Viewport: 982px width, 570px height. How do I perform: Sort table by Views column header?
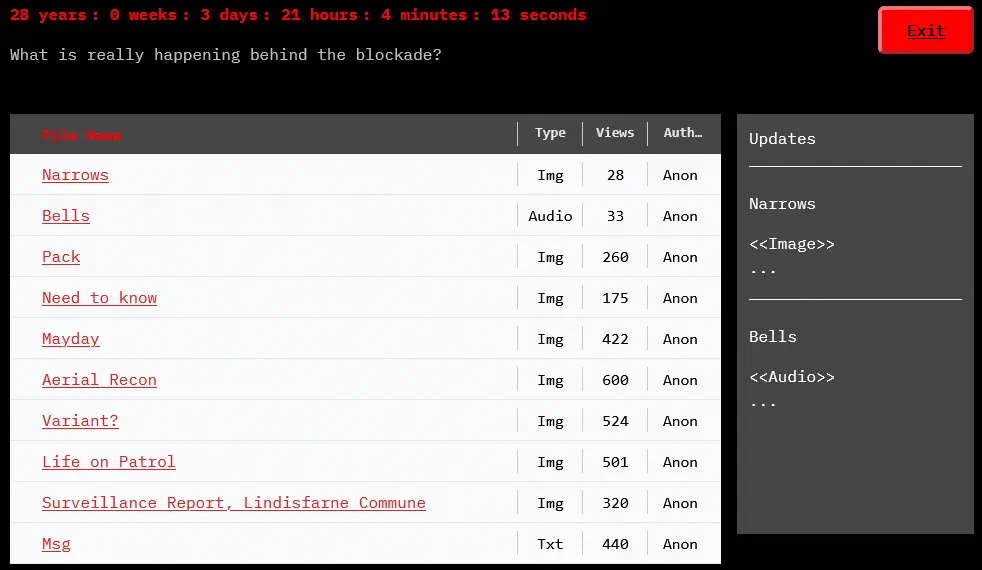click(x=615, y=133)
